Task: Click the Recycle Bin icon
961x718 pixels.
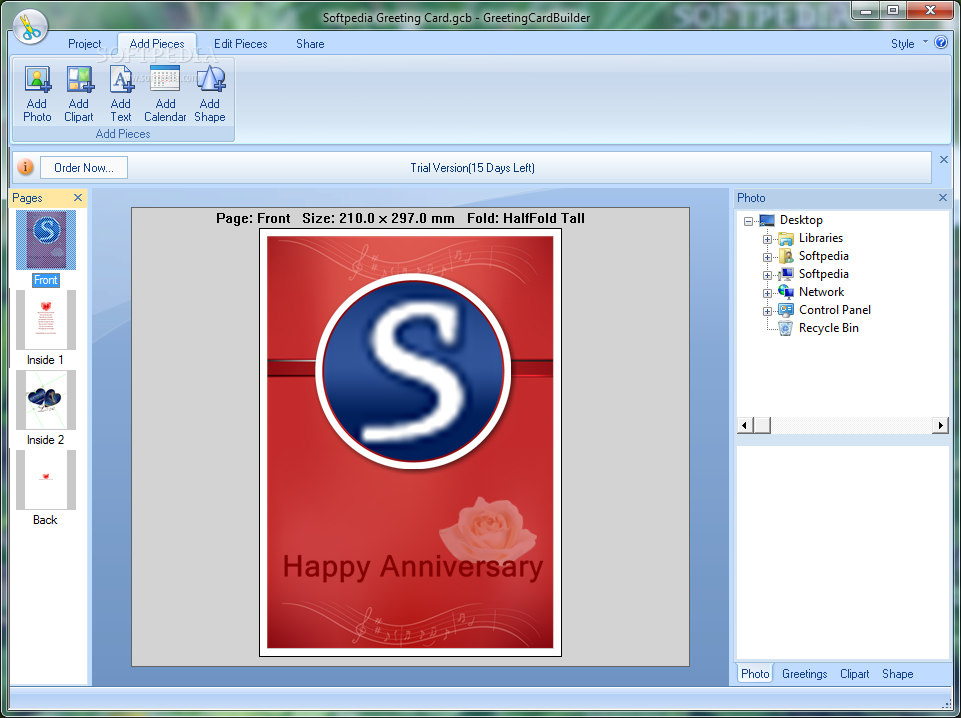Action: (x=786, y=328)
